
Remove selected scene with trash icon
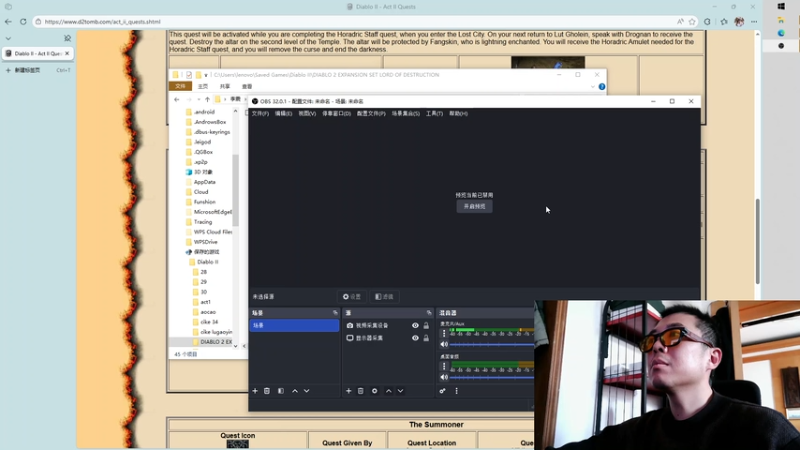tap(267, 391)
